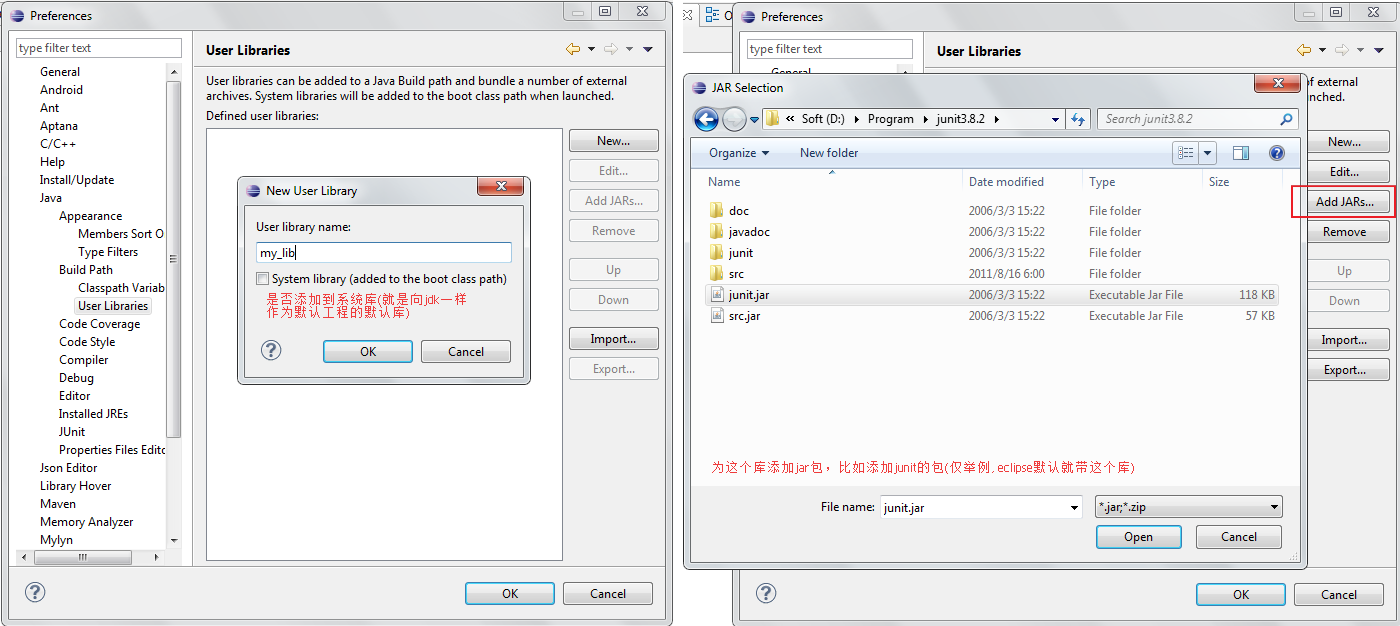Viewport: 1400px width, 626px height.
Task: Click junit3.8.2 in the breadcrumb path
Action: pos(960,119)
